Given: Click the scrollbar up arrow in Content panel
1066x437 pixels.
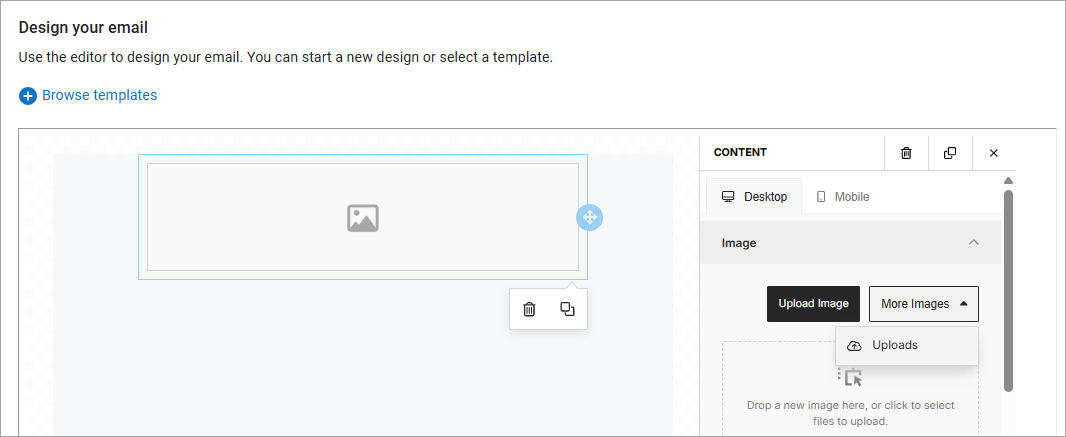Looking at the screenshot, I should click(x=1008, y=180).
